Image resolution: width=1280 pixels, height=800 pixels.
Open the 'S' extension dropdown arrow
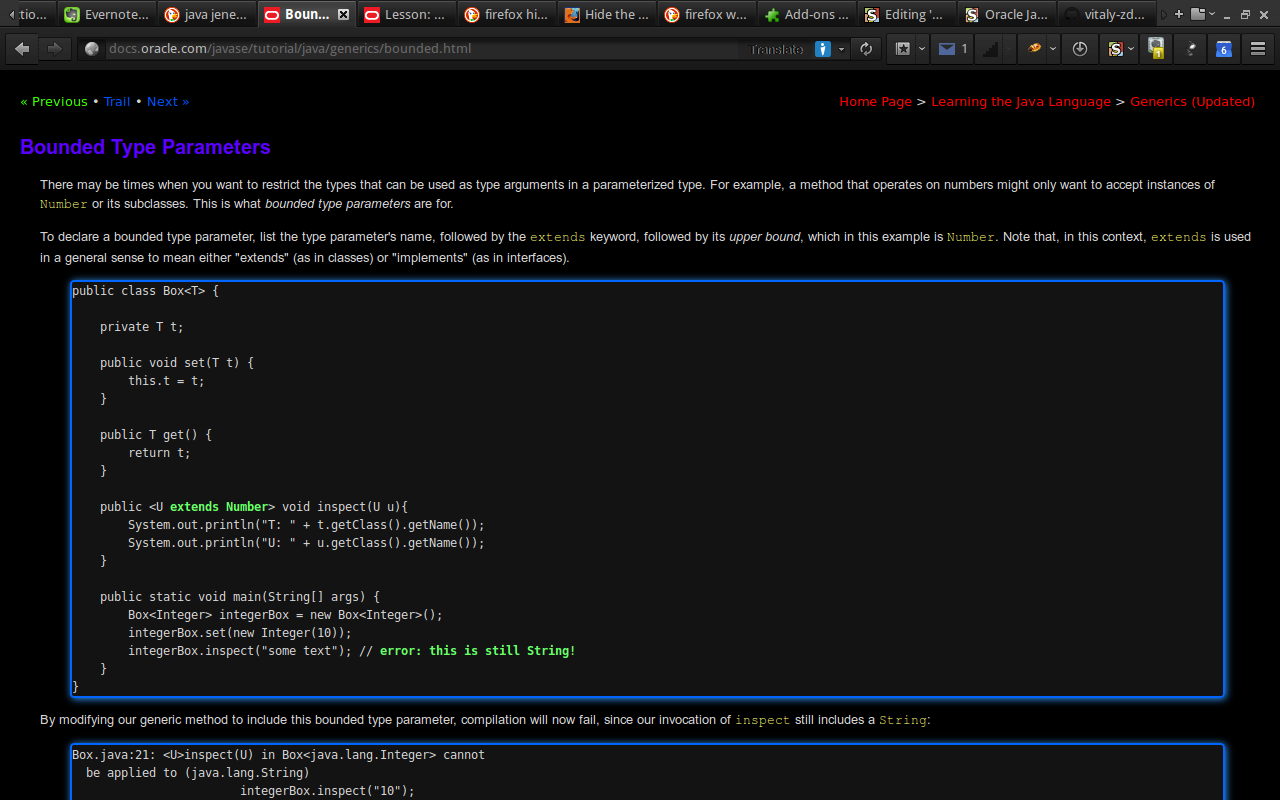(1131, 48)
